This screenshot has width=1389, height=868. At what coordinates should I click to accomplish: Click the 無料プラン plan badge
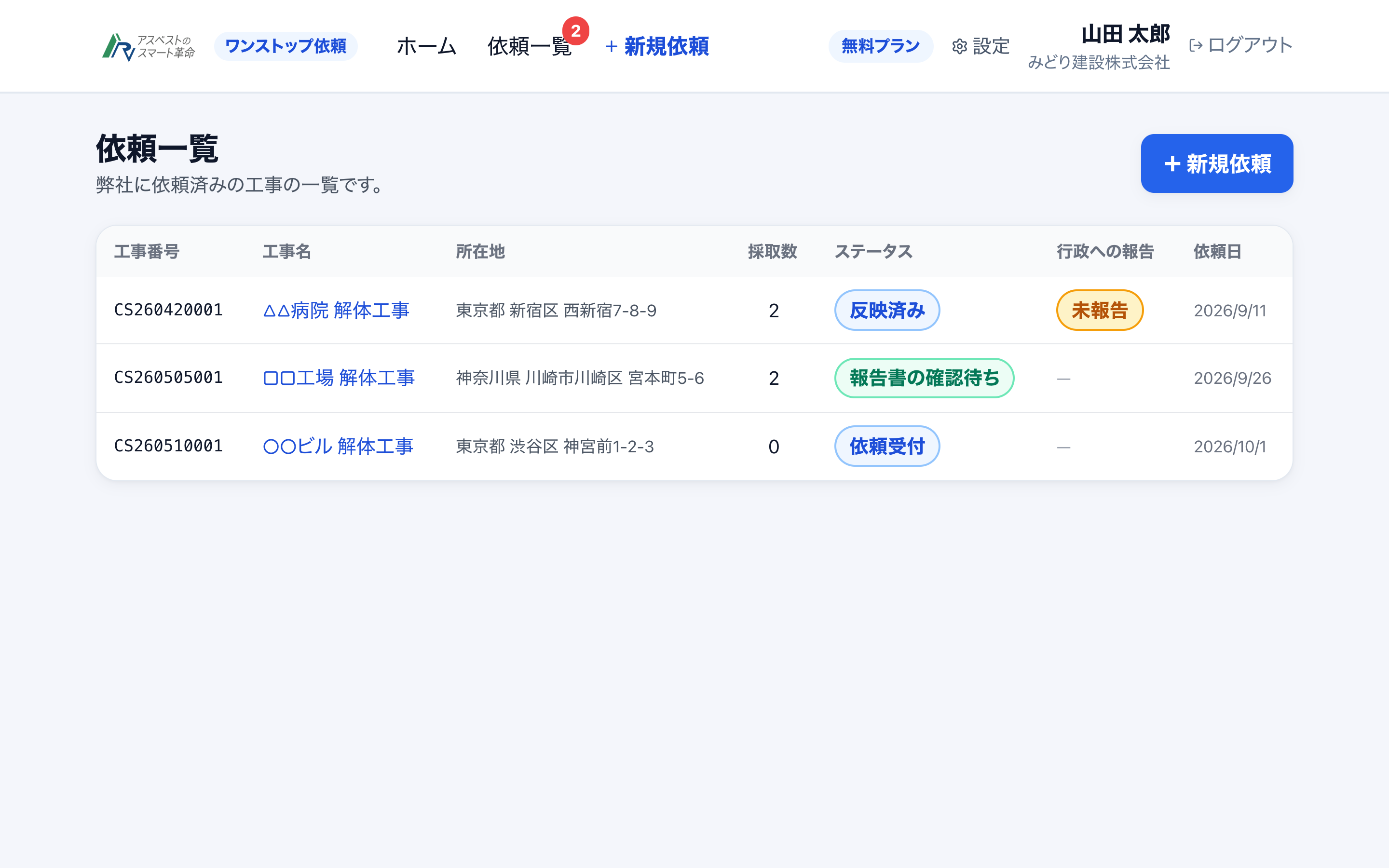point(881,46)
